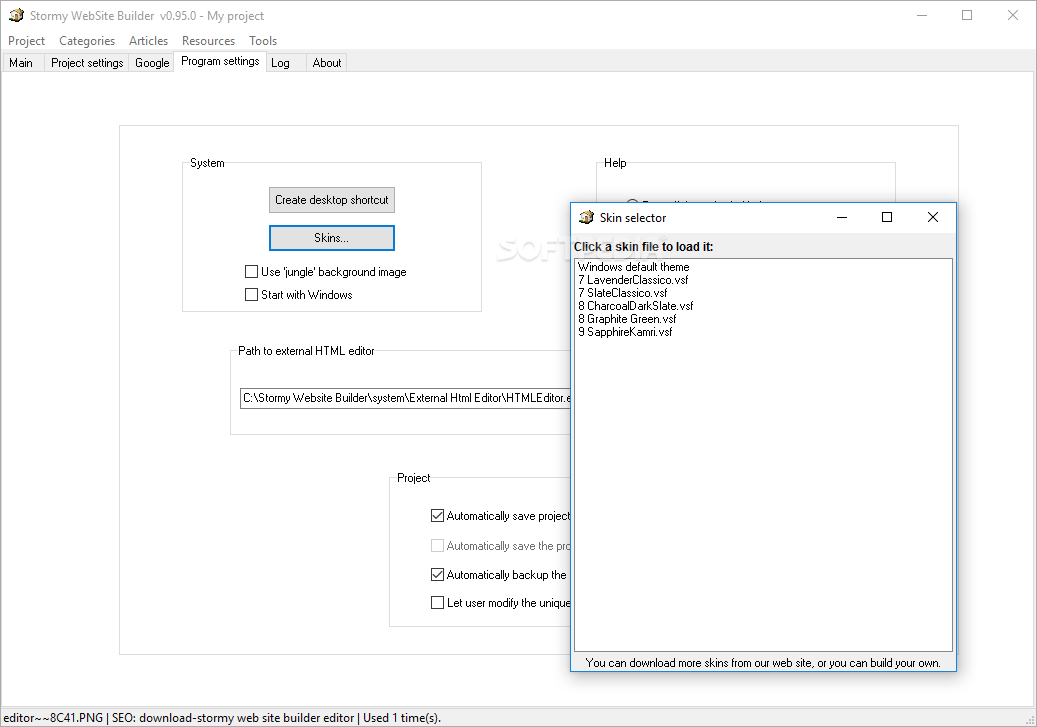Viewport: 1037px width, 727px height.
Task: Open the Tools menu
Action: pos(263,40)
